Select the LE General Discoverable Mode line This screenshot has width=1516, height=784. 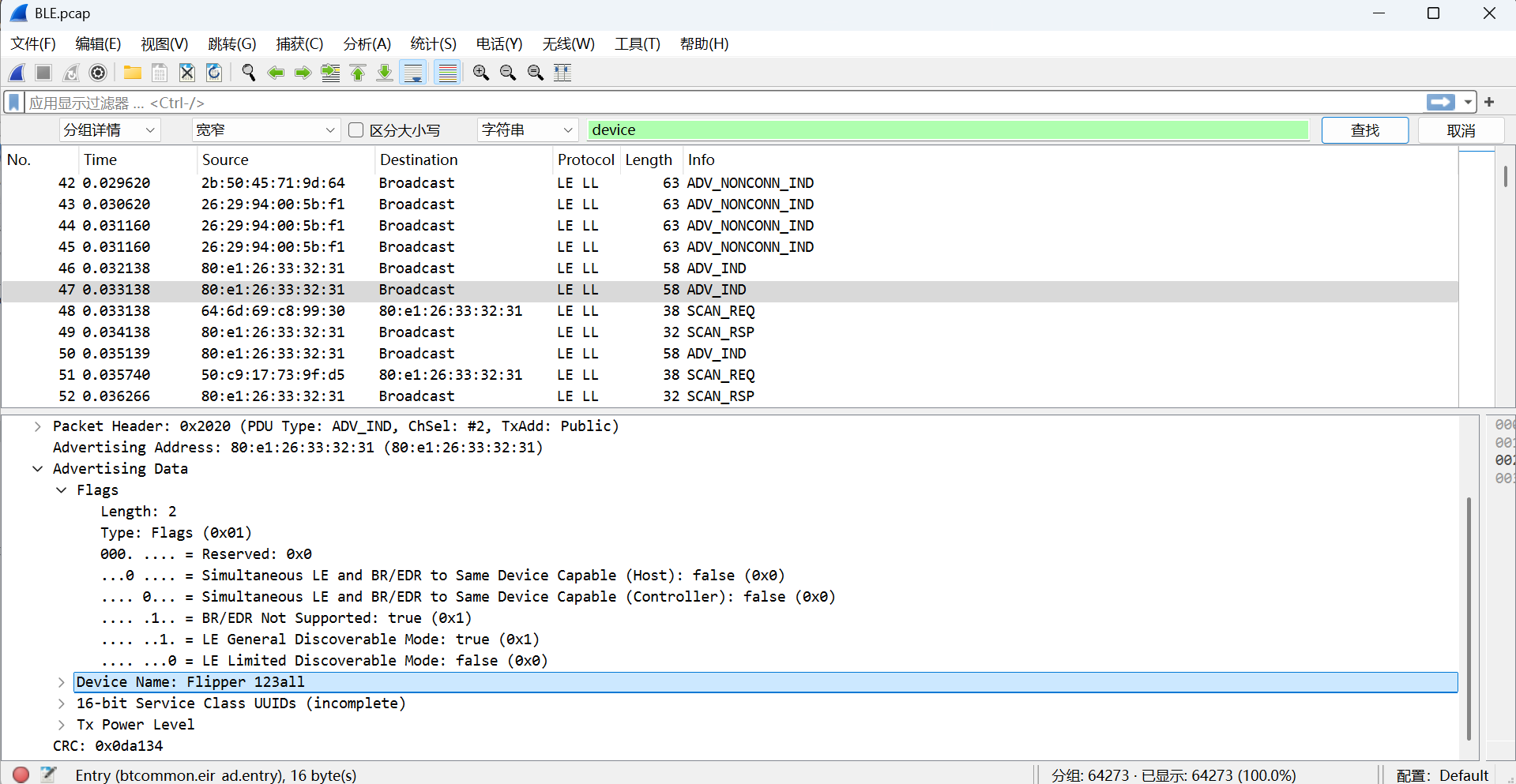tap(320, 640)
